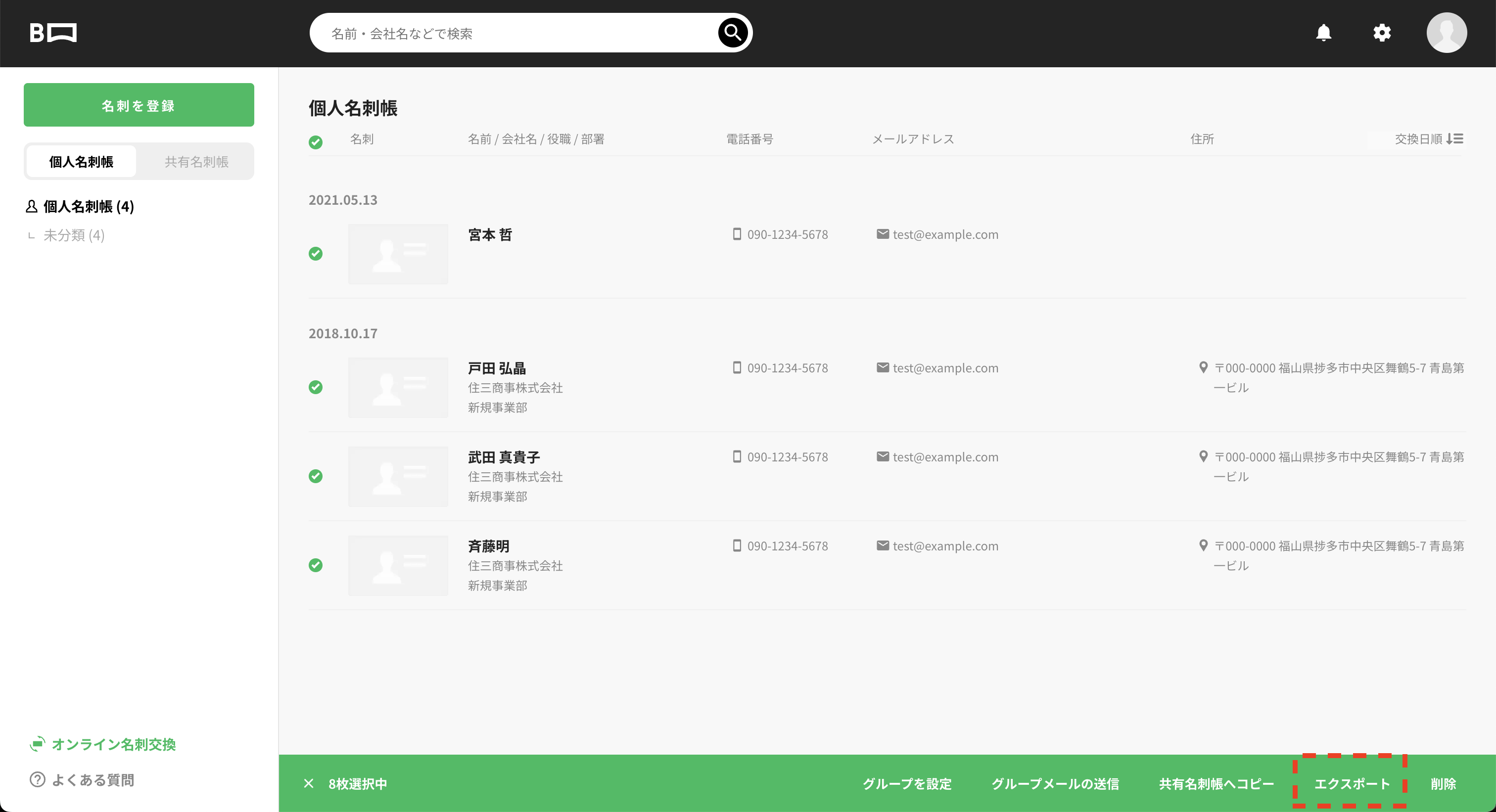Open 宮本 哲's card thumbnail
Image resolution: width=1496 pixels, height=812 pixels.
pyautogui.click(x=398, y=254)
